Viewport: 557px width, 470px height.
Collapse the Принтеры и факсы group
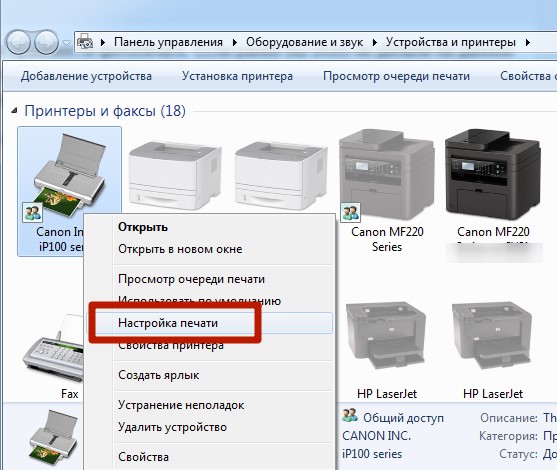[x=14, y=111]
